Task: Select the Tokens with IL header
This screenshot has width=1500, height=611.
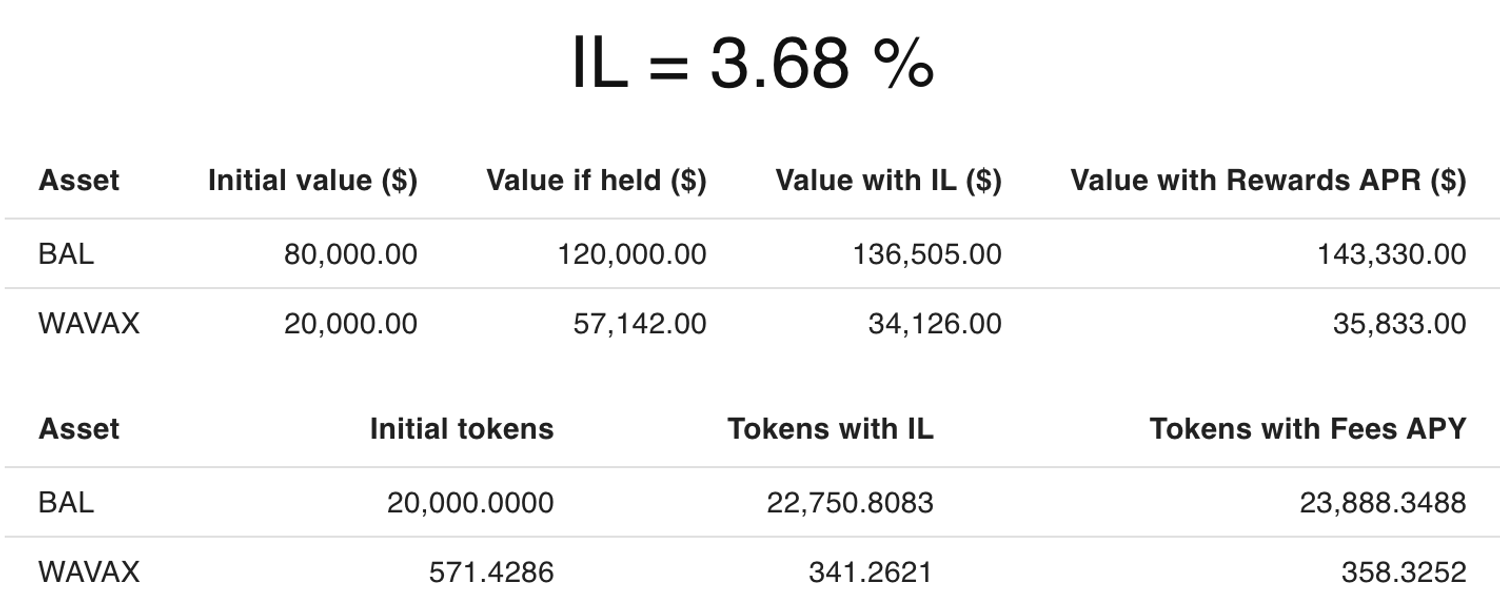Action: pyautogui.click(x=830, y=429)
